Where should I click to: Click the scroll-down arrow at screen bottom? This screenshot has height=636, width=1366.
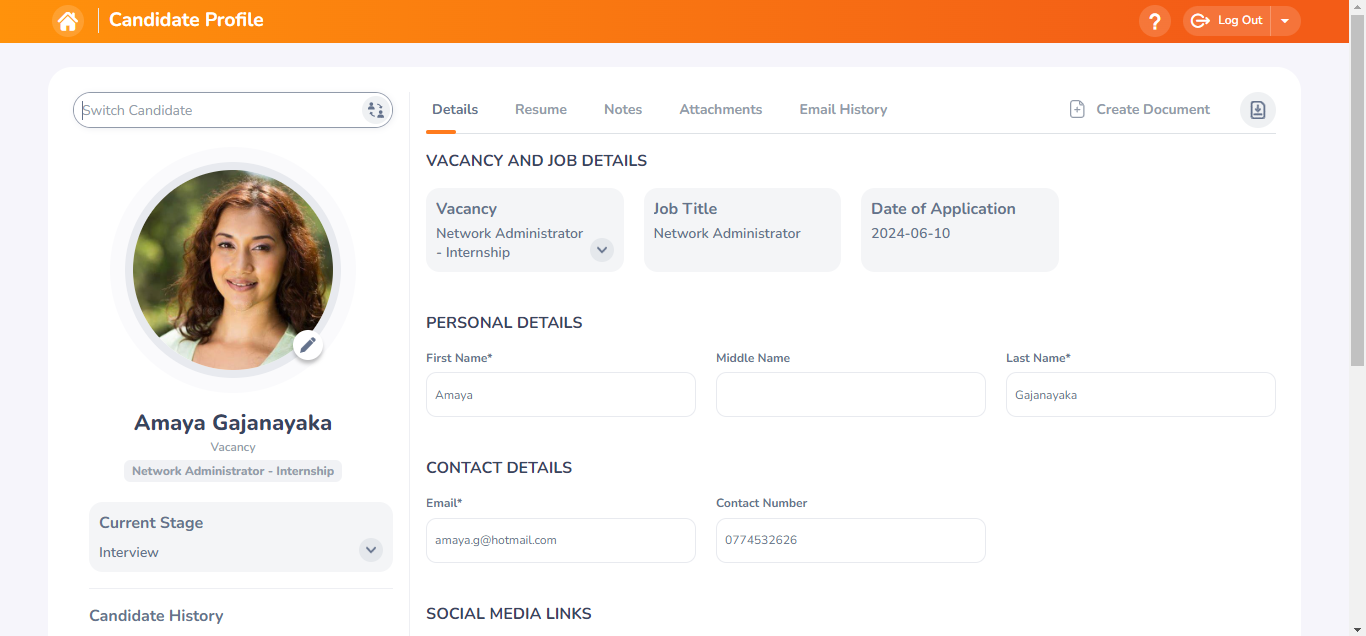coord(1357,629)
